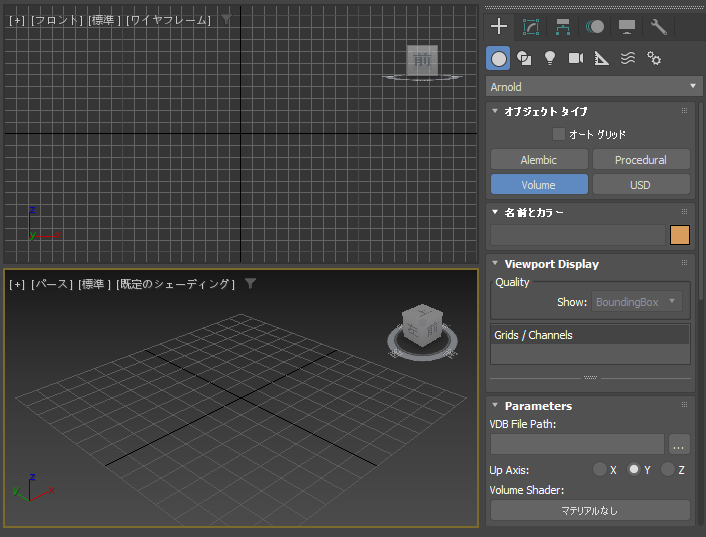
Task: Select the Lights category icon
Action: [x=550, y=58]
